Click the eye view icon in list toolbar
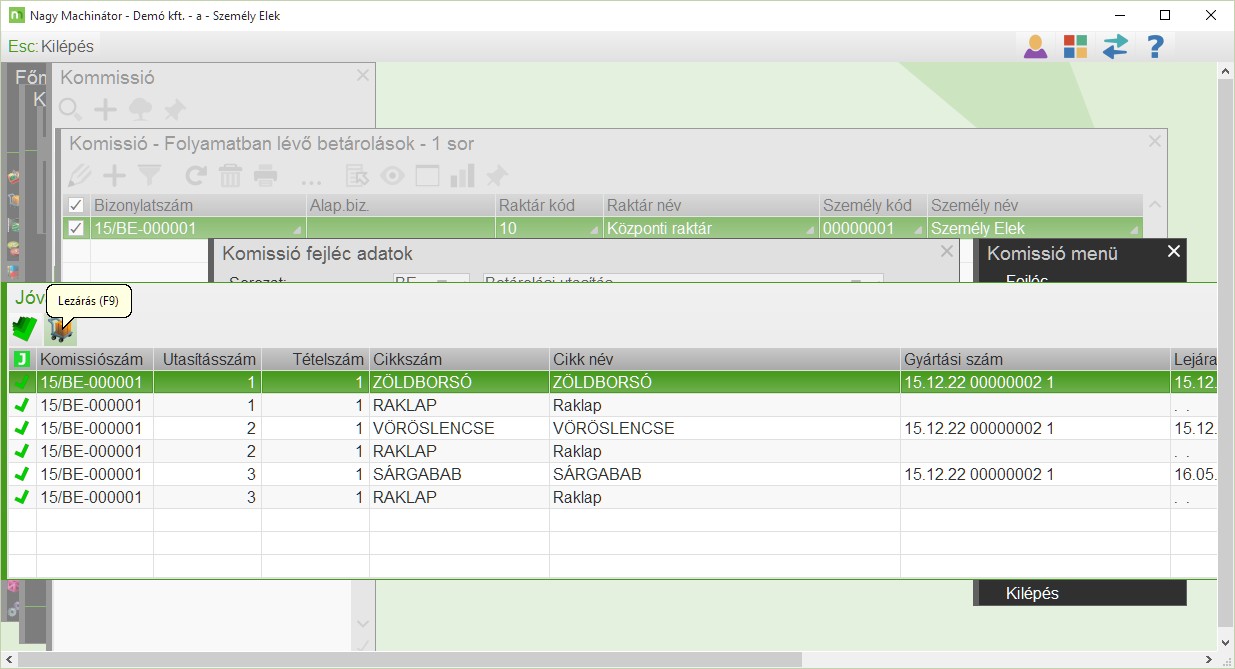The width and height of the screenshot is (1235, 669). (392, 176)
